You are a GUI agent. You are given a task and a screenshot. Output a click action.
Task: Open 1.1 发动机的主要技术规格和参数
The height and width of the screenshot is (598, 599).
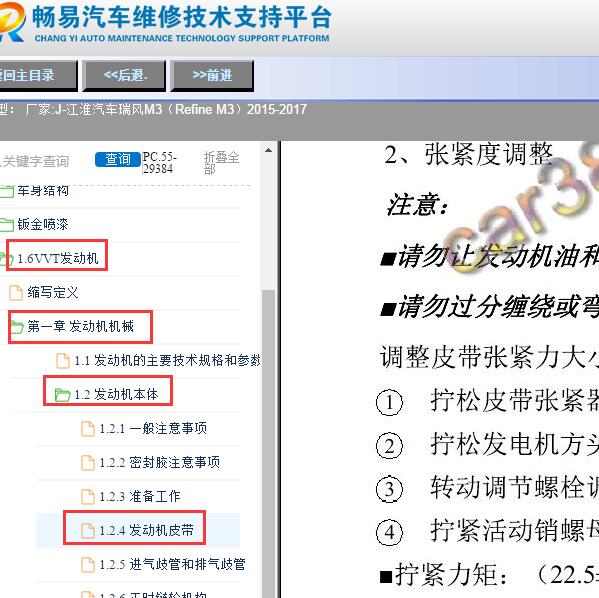tap(167, 360)
